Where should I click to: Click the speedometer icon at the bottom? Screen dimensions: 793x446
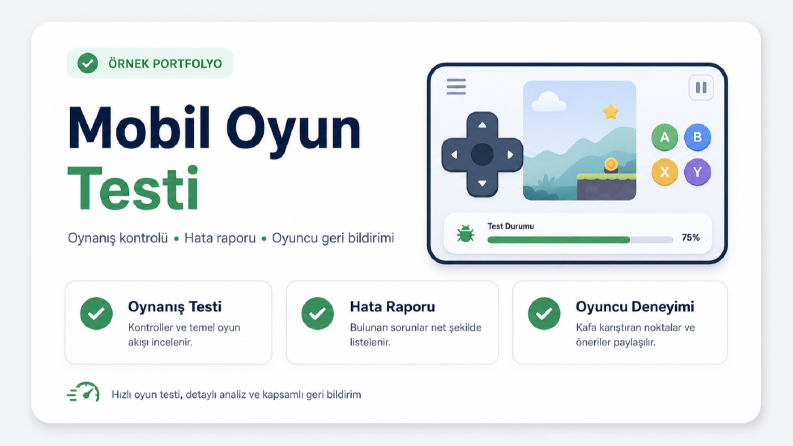[x=83, y=392]
